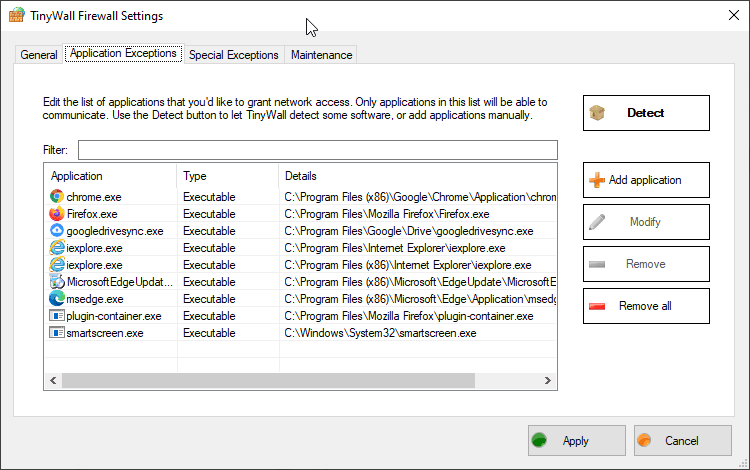Switch to the General tab
The width and height of the screenshot is (750, 470).
point(39,55)
